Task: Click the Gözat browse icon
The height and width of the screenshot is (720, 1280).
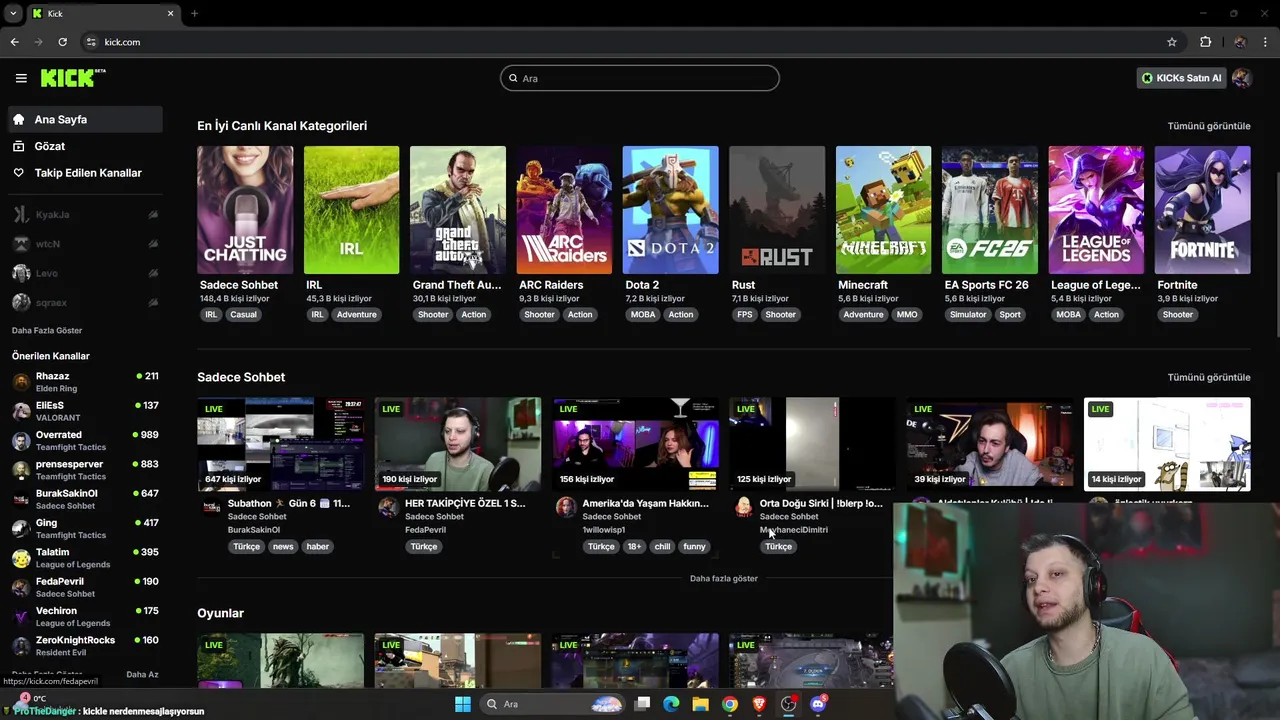Action: [x=18, y=146]
